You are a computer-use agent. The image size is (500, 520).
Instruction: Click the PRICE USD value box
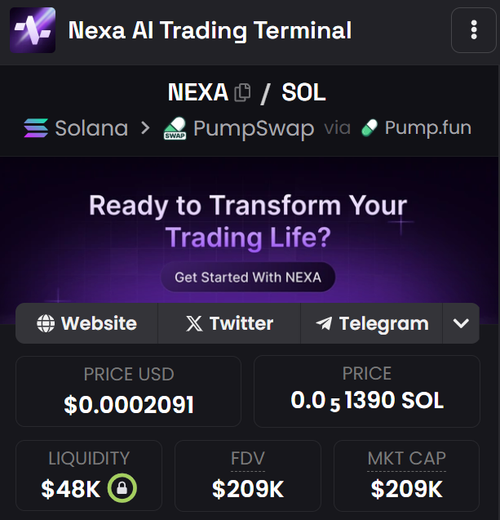(x=128, y=391)
